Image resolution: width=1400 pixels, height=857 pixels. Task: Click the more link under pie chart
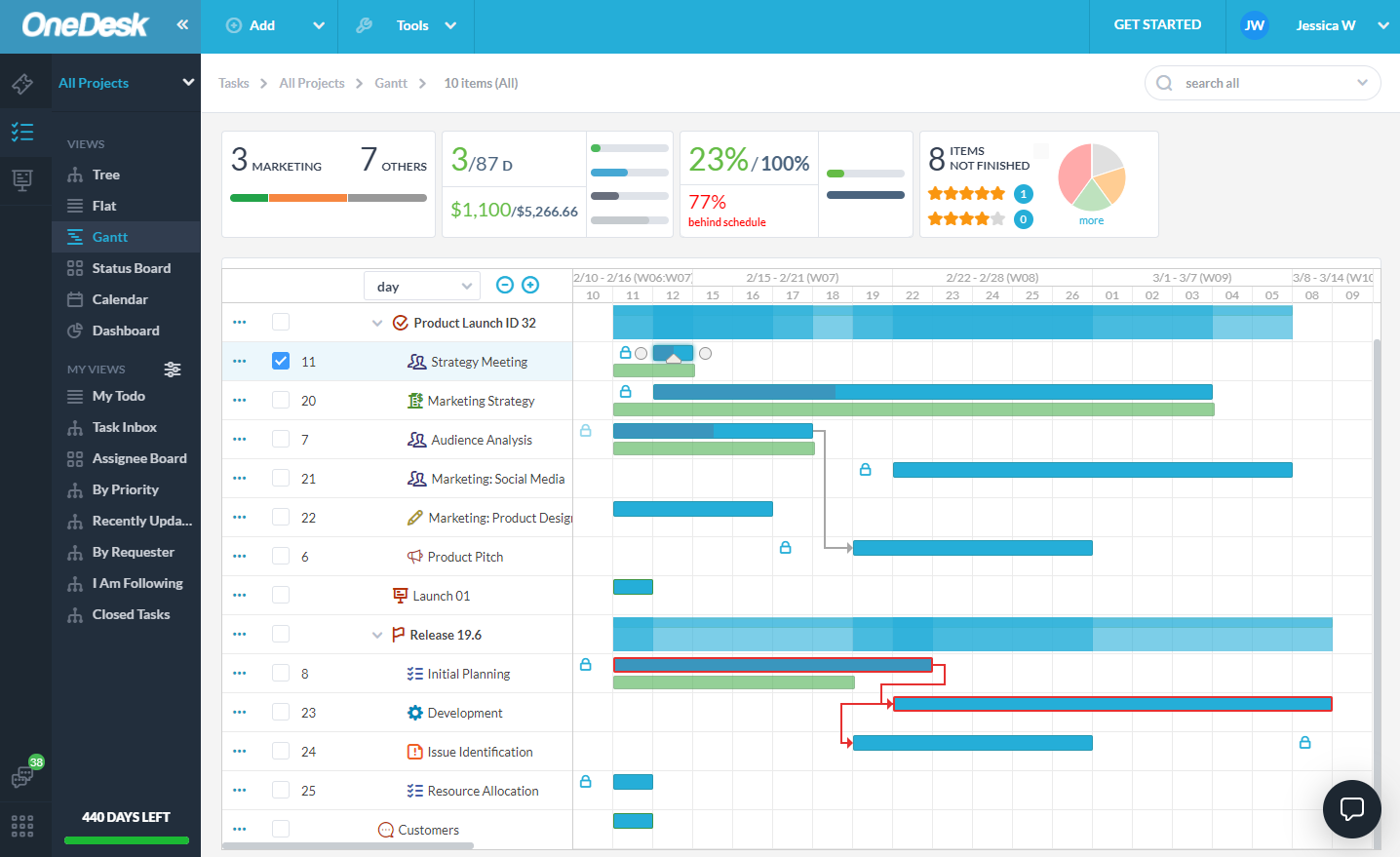click(1091, 220)
